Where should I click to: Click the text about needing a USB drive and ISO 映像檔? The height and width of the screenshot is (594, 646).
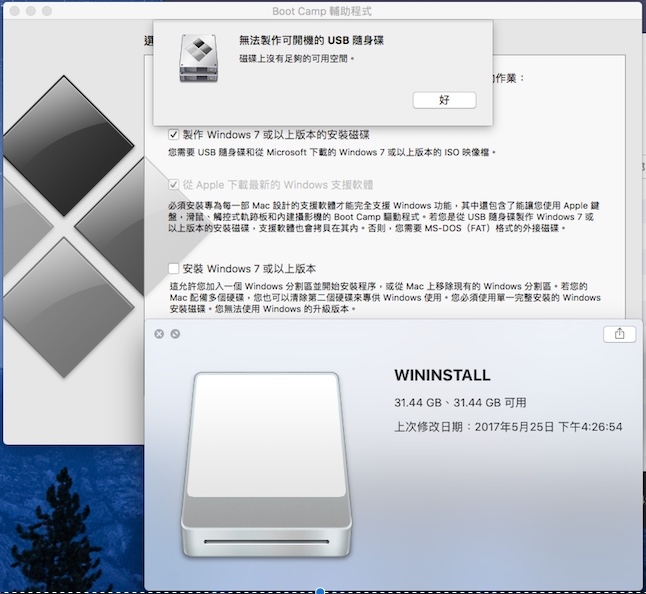coord(332,152)
